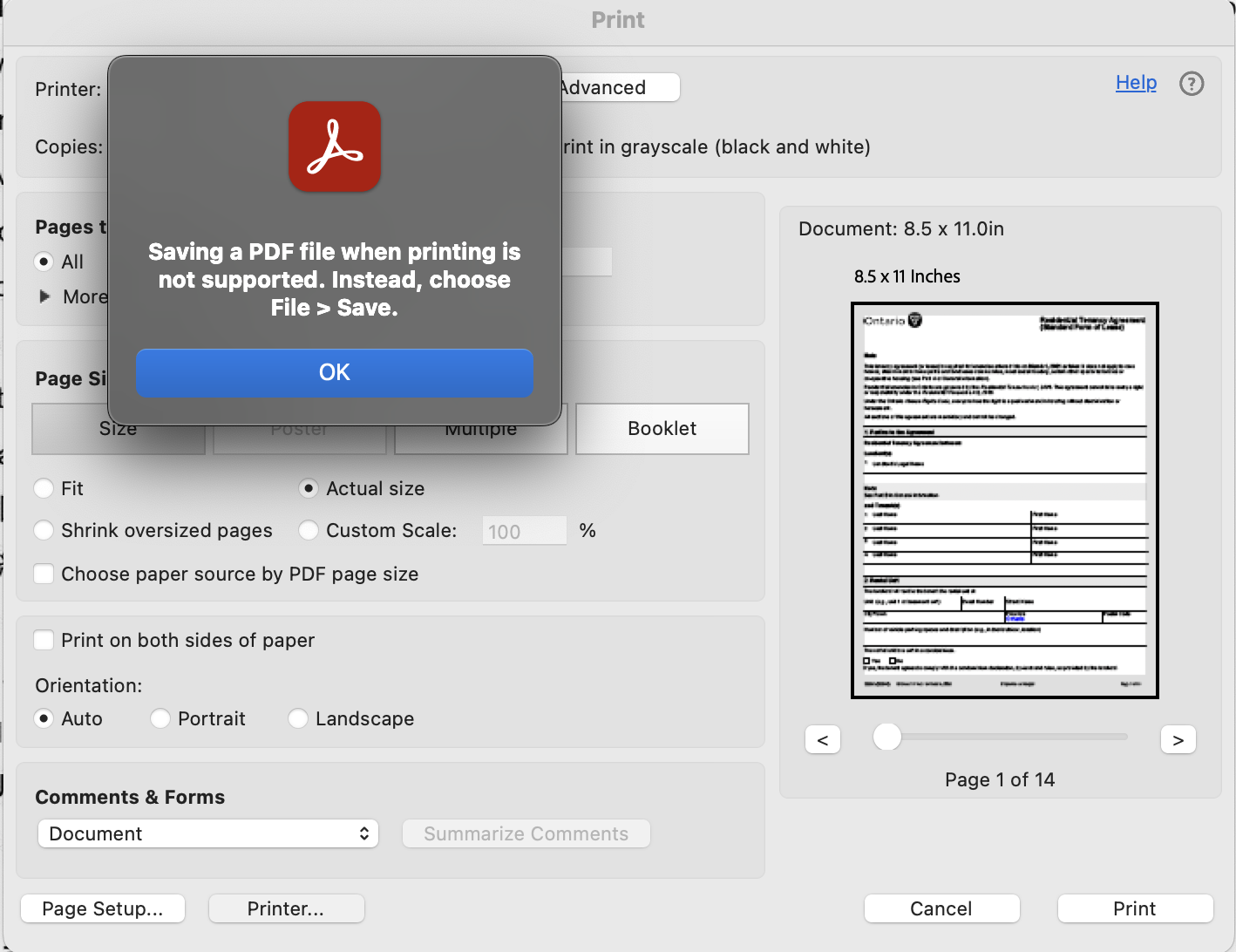This screenshot has width=1236, height=952.
Task: Click the 'Document: 8.5 x 11.0in' text
Action: [901, 228]
